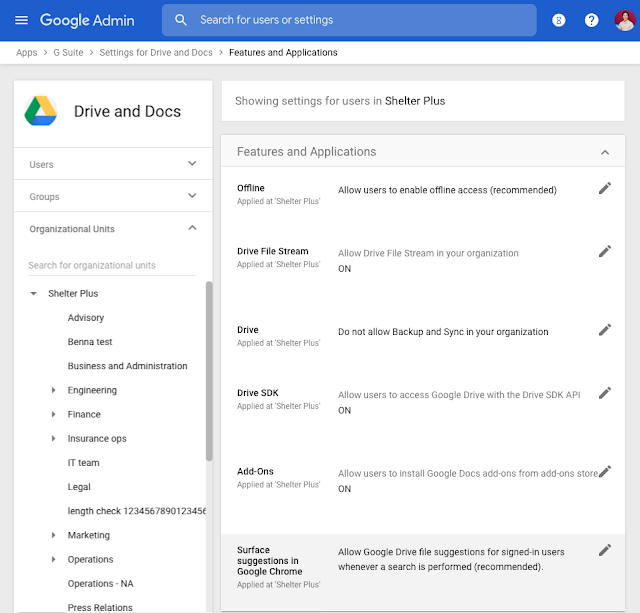Select the Legal org unit

(79, 486)
